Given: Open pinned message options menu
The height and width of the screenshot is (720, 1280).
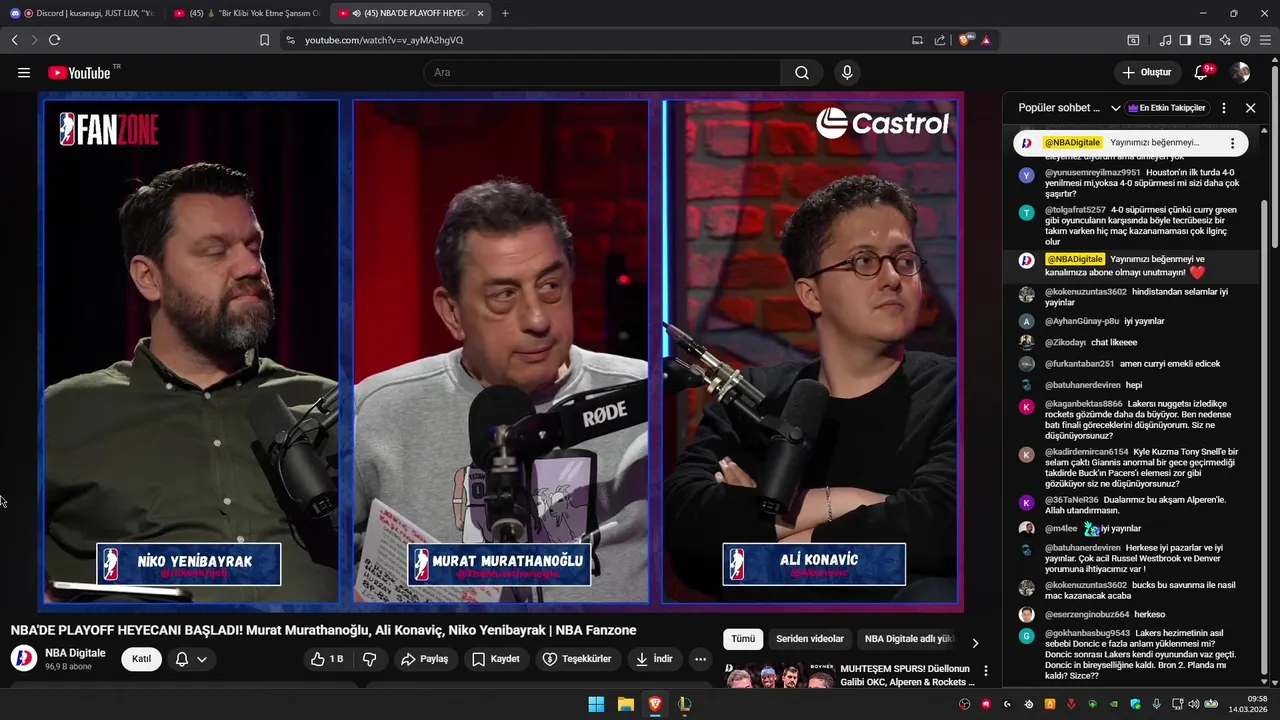Looking at the screenshot, I should click(1232, 143).
